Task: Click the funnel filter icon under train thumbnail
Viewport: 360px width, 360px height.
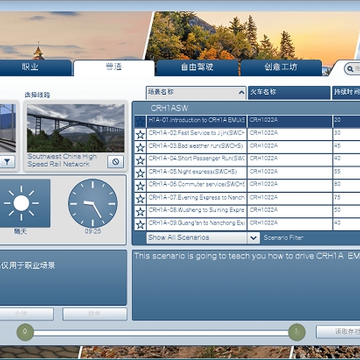Action: (7, 162)
